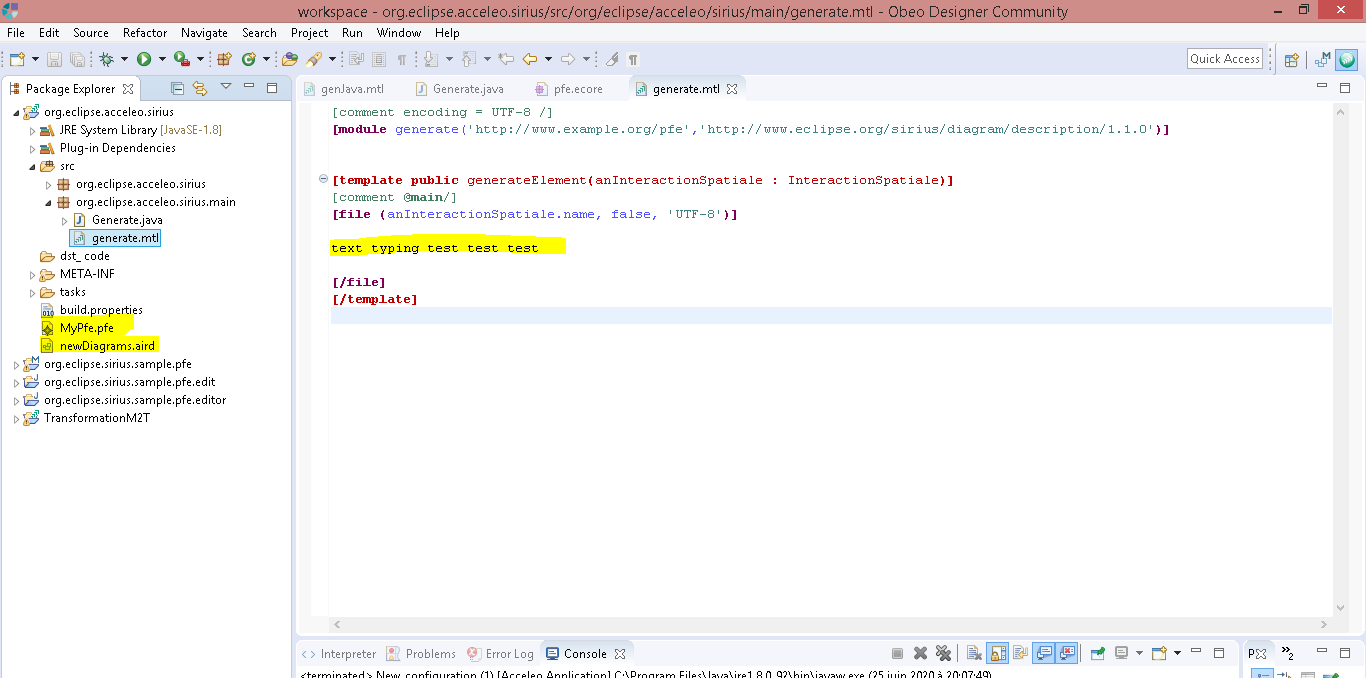1366x678 pixels.
Task: Click the Previous Annotation icon
Action: [x=468, y=59]
